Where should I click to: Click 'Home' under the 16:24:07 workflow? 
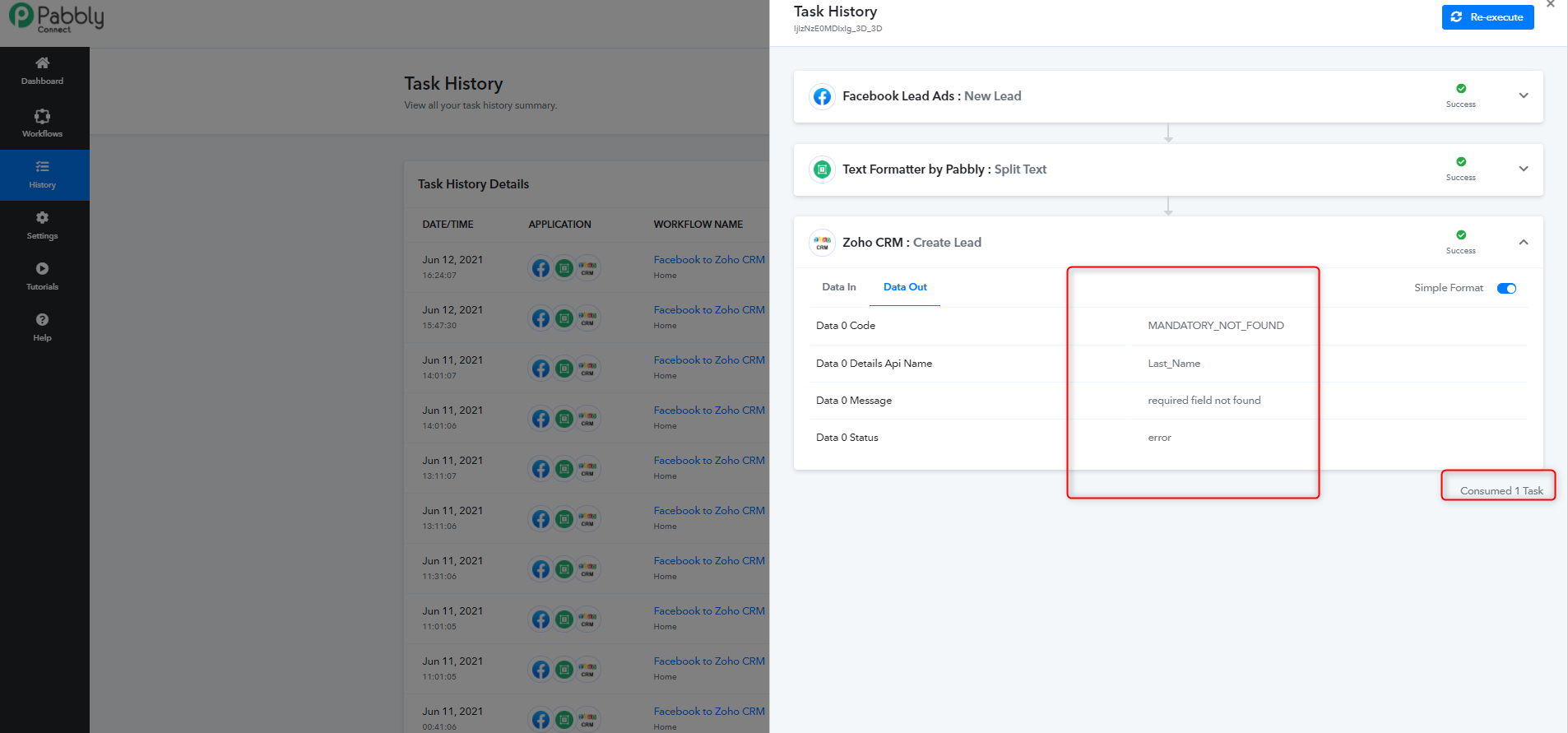click(x=665, y=276)
